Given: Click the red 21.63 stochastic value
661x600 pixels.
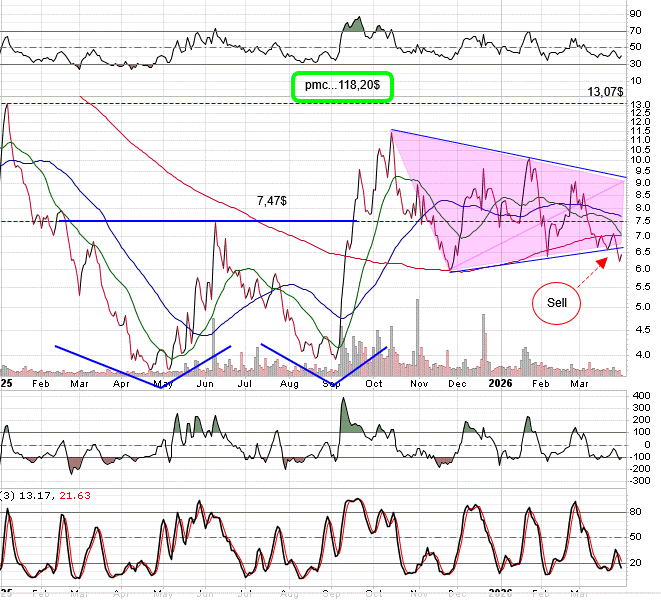Looking at the screenshot, I should coord(74,496).
